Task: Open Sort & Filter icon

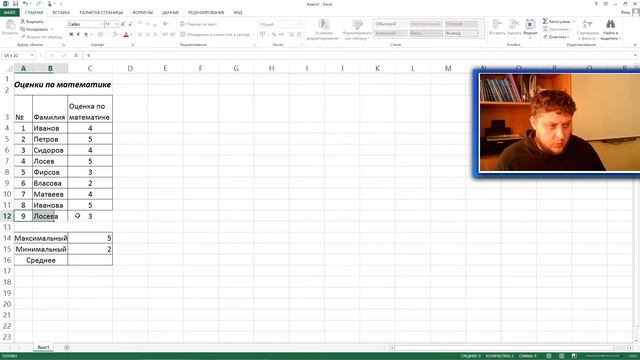Action: tap(588, 24)
